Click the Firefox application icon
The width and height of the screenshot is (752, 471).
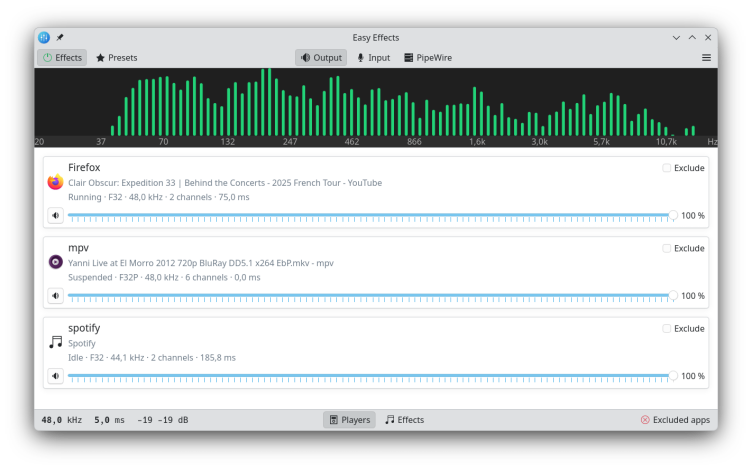(x=56, y=182)
